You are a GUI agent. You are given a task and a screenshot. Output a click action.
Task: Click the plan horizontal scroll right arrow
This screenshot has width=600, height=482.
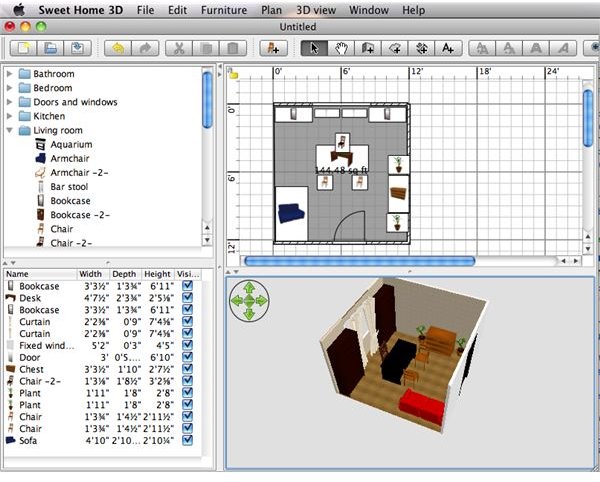pos(576,261)
